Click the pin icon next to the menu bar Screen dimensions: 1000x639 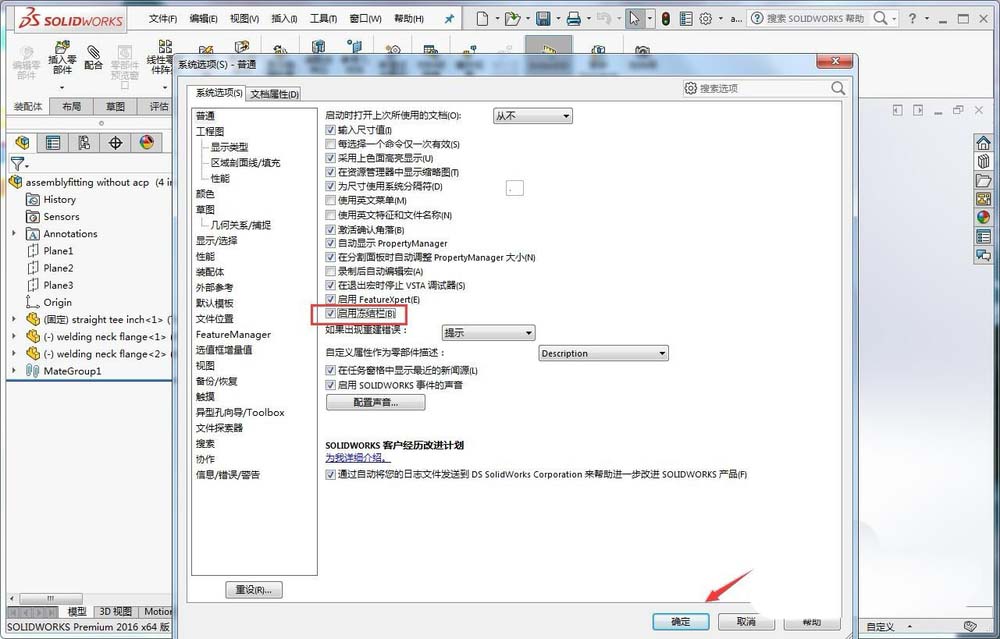[449, 19]
